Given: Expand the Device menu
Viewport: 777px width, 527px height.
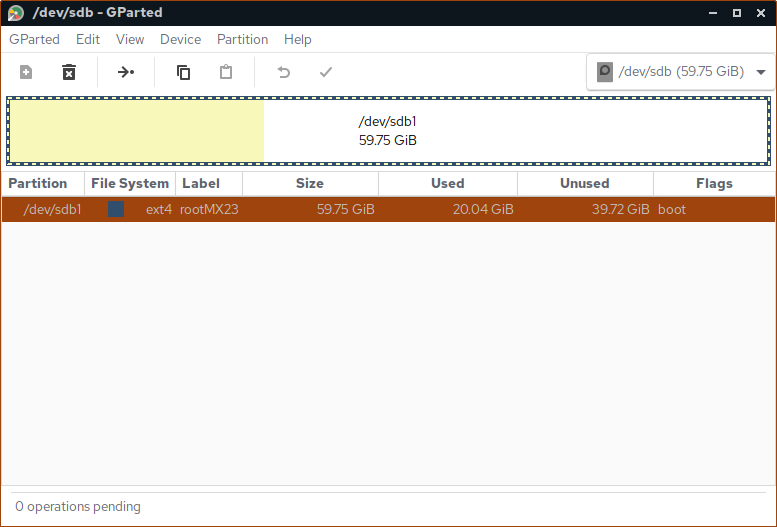Looking at the screenshot, I should [180, 39].
